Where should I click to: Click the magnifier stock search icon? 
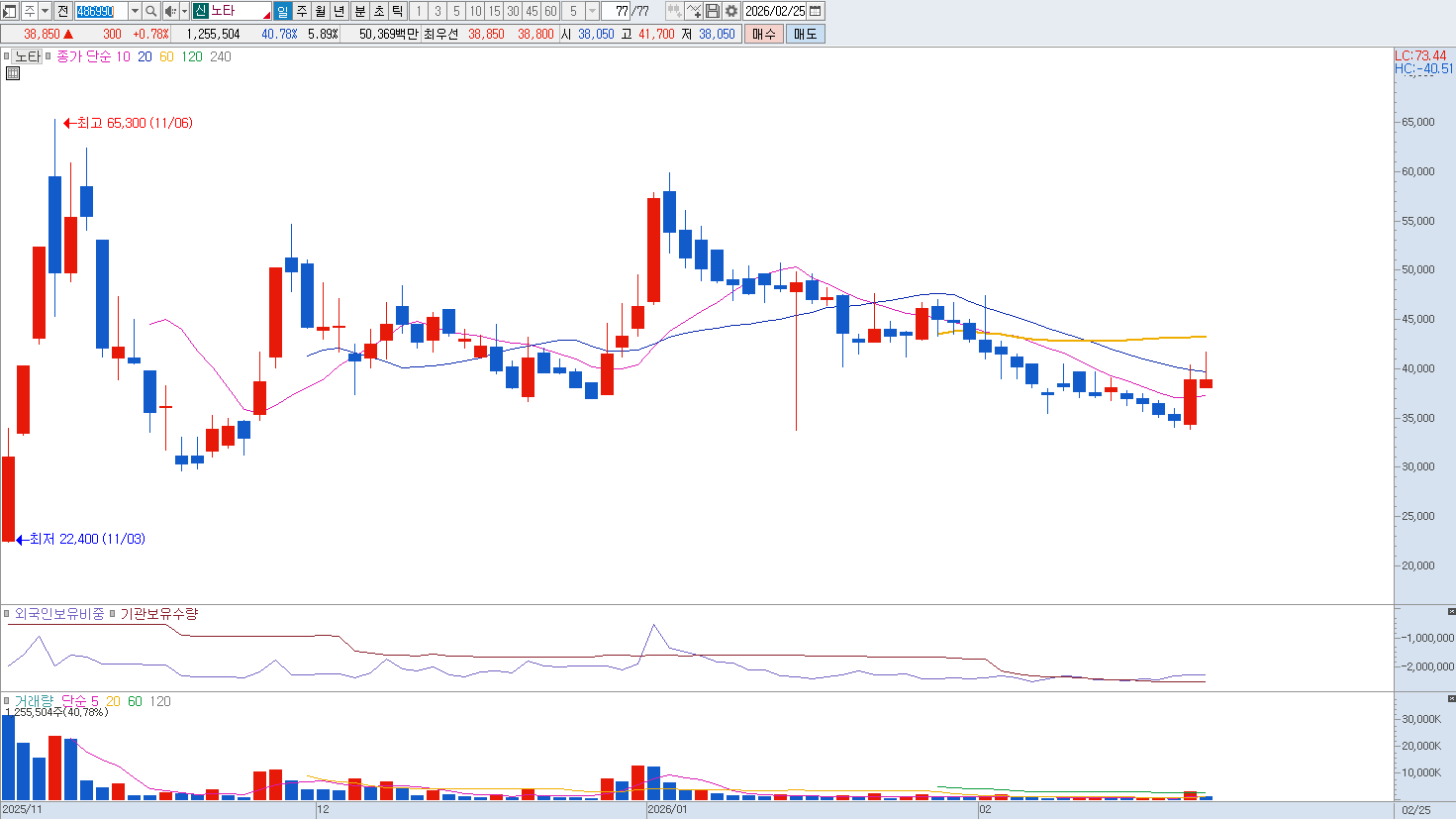click(x=150, y=11)
